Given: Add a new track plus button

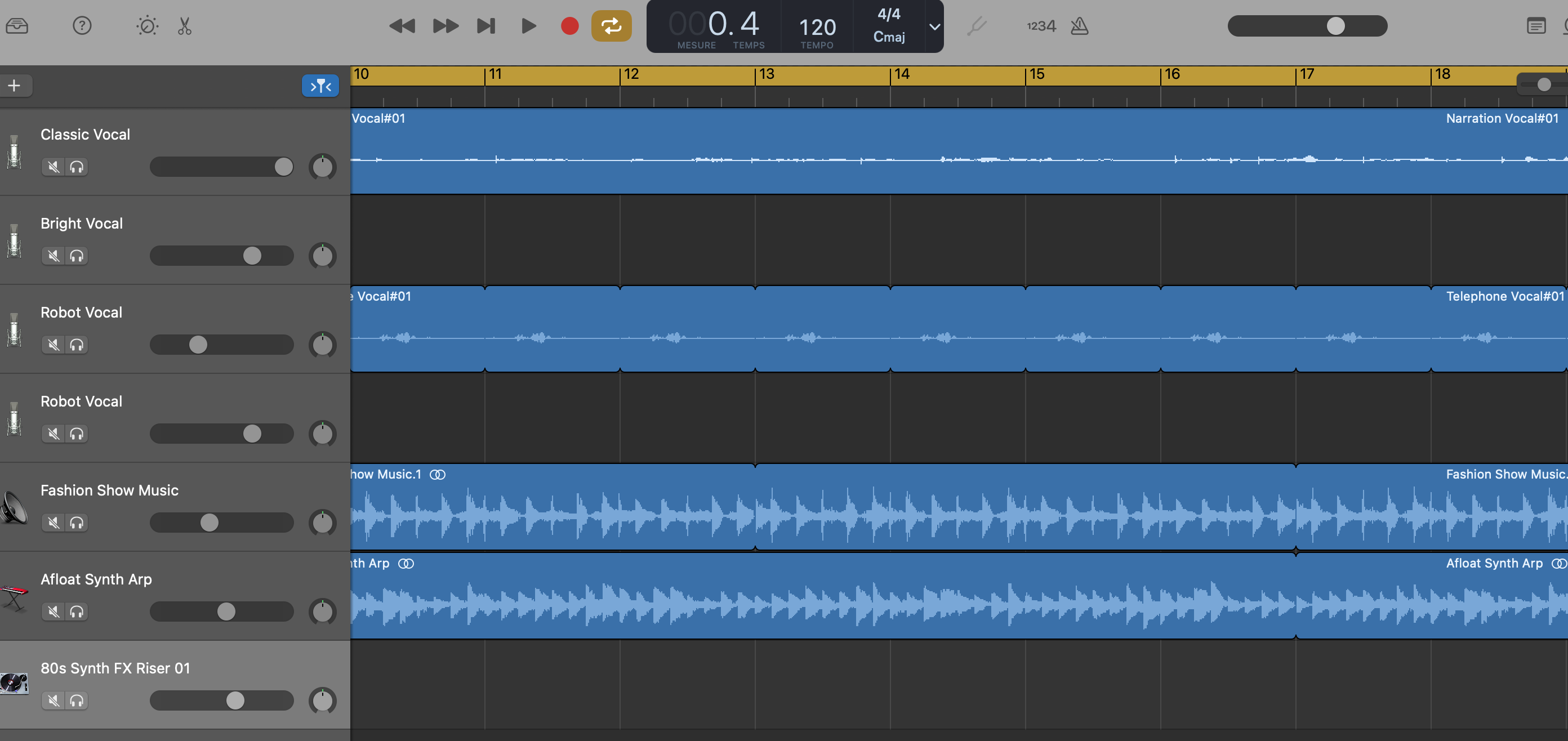Looking at the screenshot, I should [15, 86].
